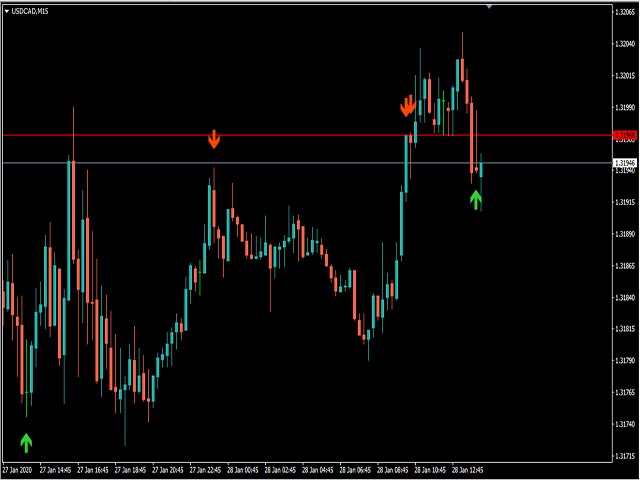The image size is (640, 480).
Task: Select the grey current bid price line
Action: (307, 163)
